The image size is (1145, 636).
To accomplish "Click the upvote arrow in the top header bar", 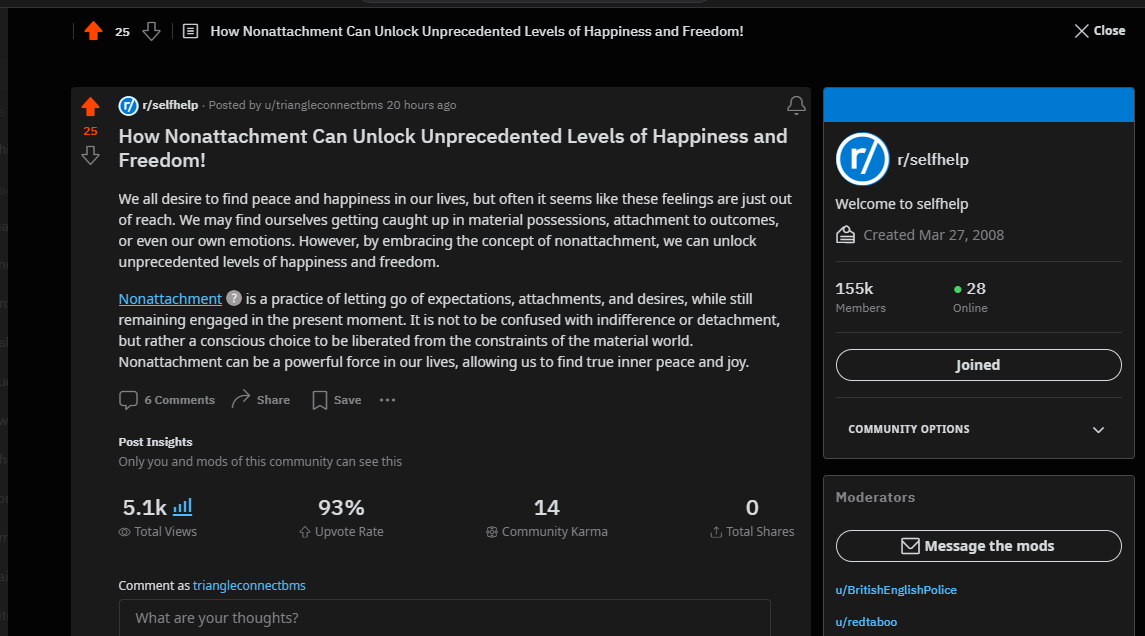I will (93, 31).
